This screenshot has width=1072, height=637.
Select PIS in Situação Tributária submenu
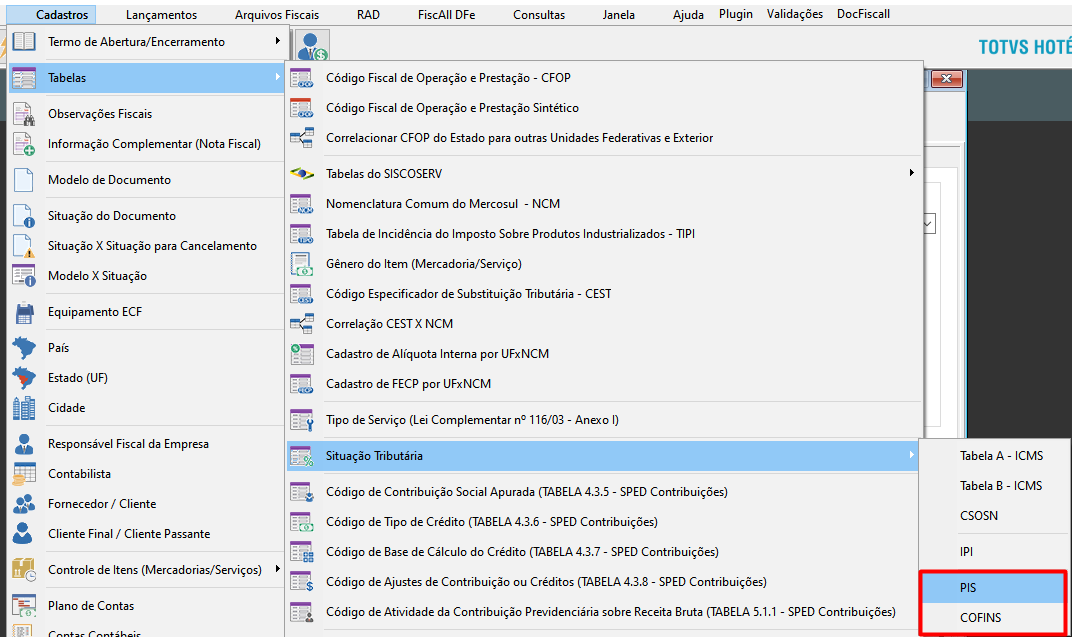point(994,588)
